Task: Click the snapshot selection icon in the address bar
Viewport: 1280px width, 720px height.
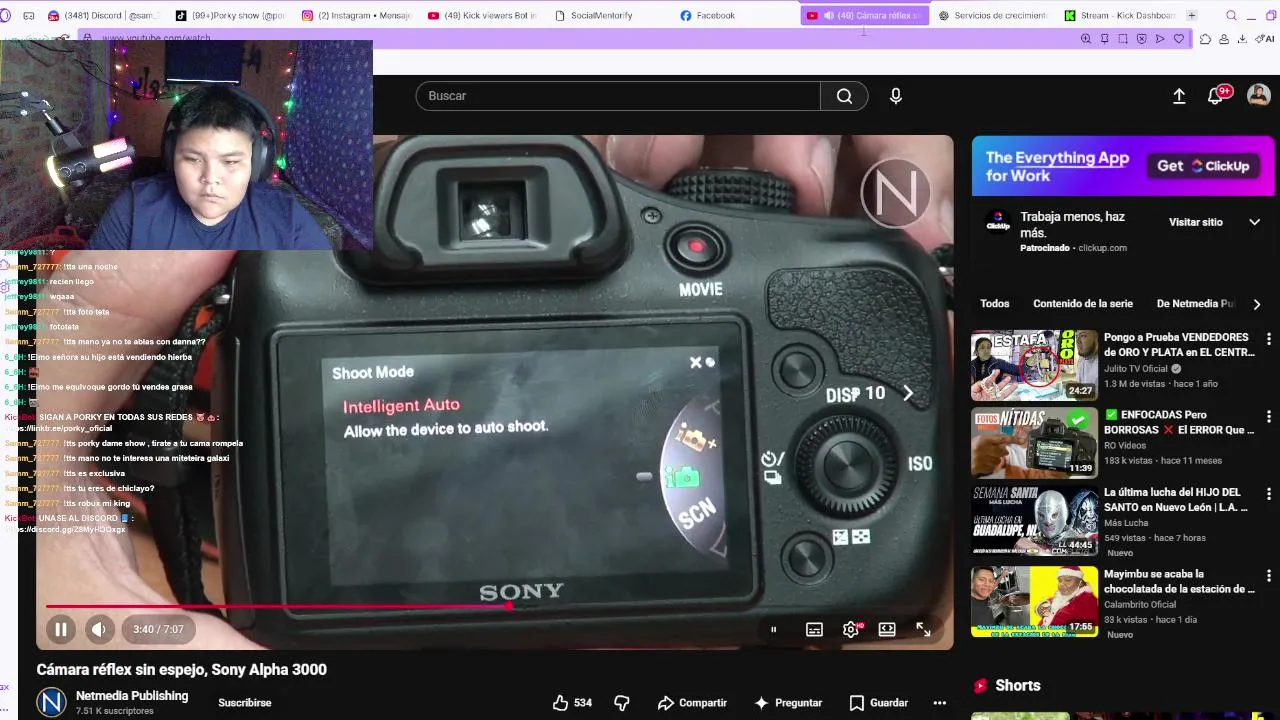Action: [x=1123, y=39]
